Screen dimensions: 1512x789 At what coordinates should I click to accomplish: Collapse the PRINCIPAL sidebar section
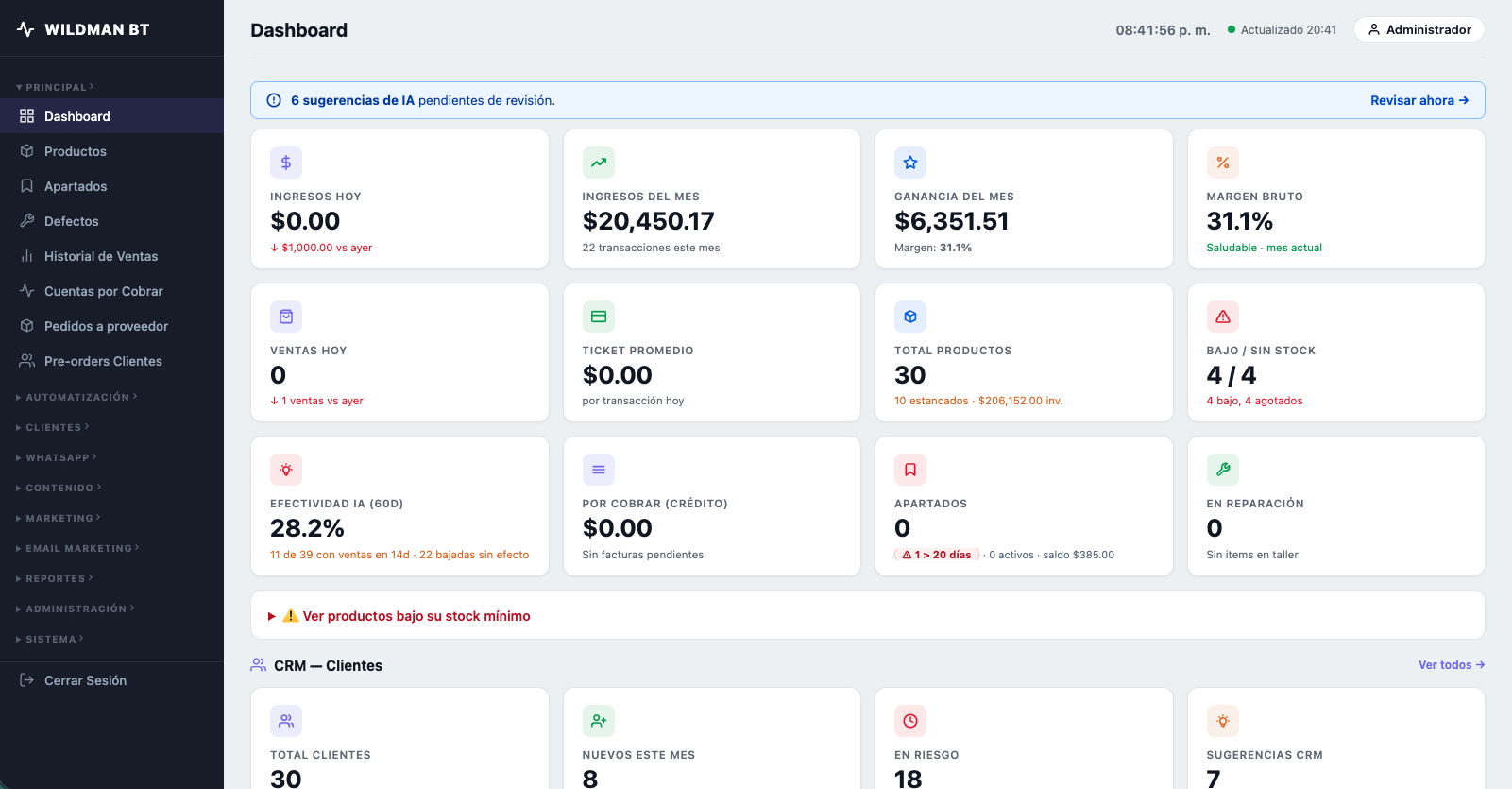[55, 87]
